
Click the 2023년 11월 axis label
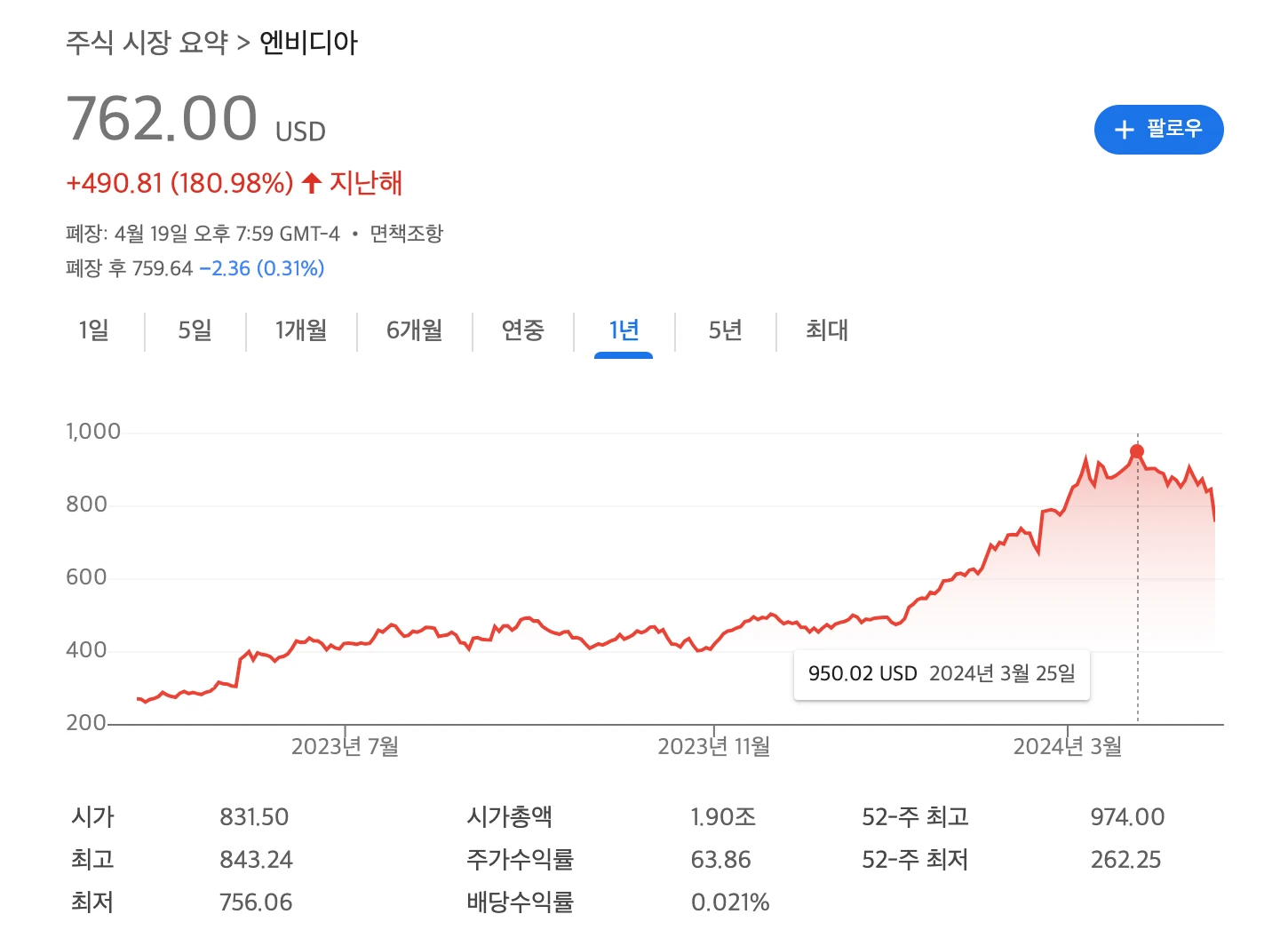point(714,746)
